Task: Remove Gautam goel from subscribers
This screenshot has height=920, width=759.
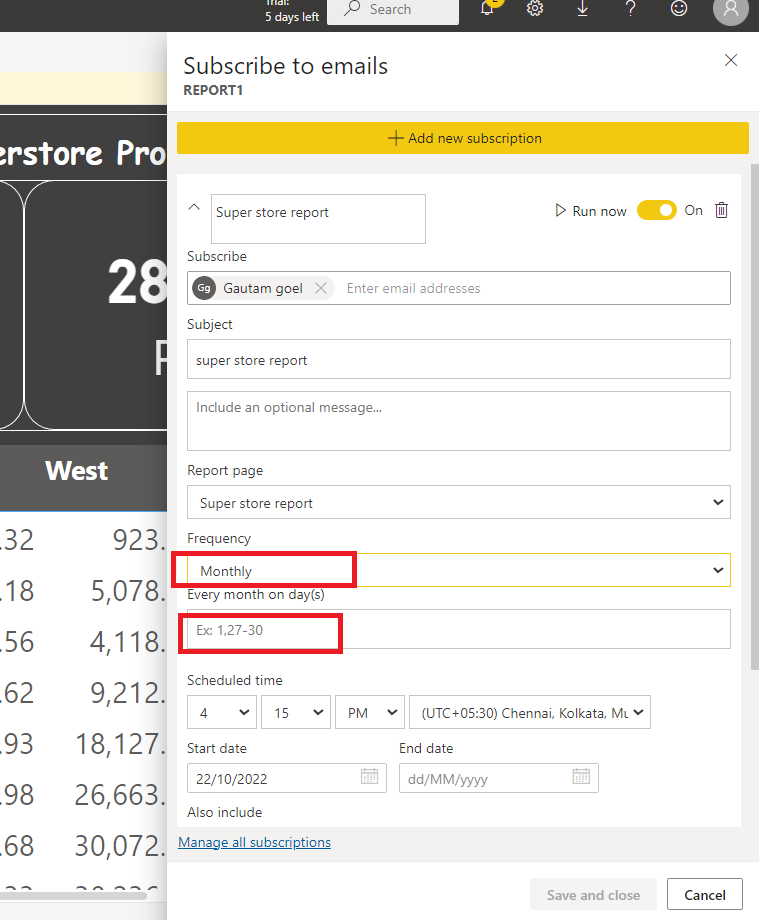Action: point(320,288)
